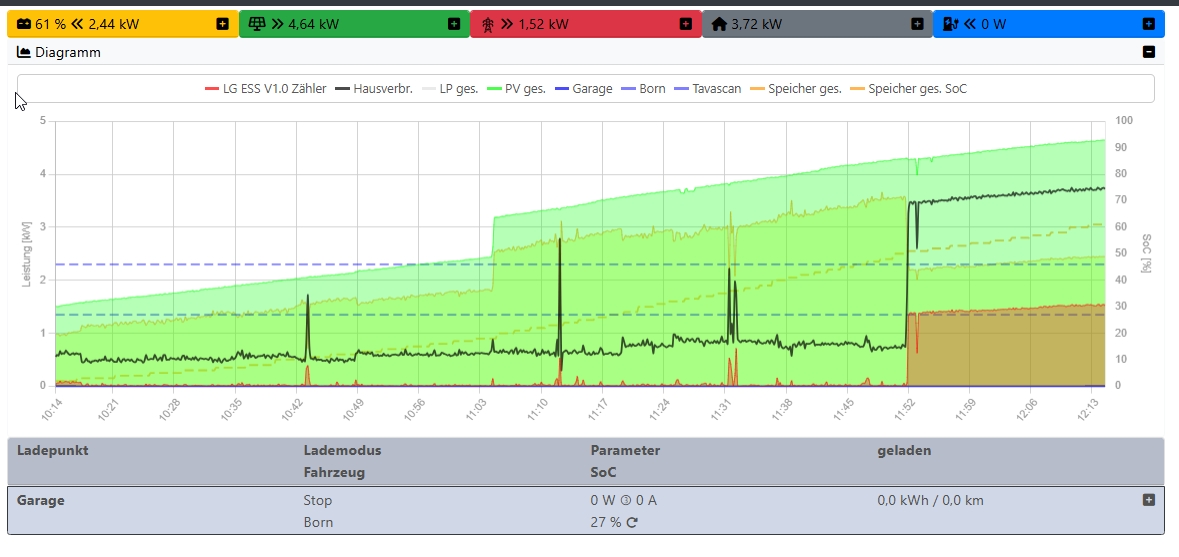Viewport: 1179px width, 557px height.
Task: Click the Stop charge mode text
Action: (x=318, y=500)
